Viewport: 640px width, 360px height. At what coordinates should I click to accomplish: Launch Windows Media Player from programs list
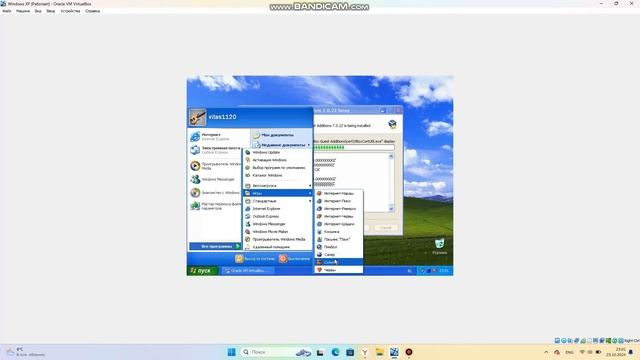[x=278, y=239]
